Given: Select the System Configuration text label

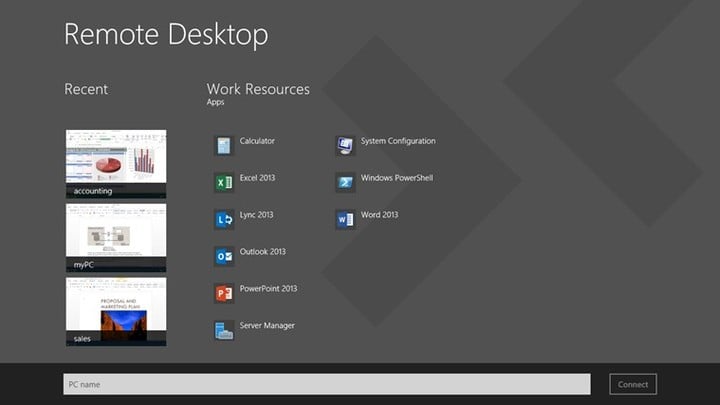Looking at the screenshot, I should (398, 141).
